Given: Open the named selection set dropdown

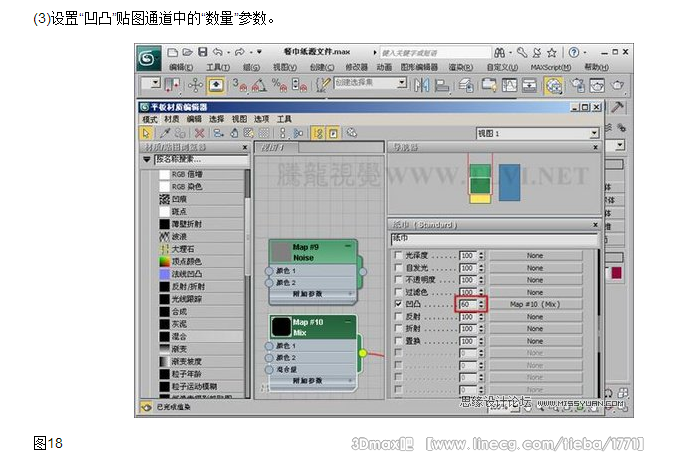Looking at the screenshot, I should (x=402, y=83).
